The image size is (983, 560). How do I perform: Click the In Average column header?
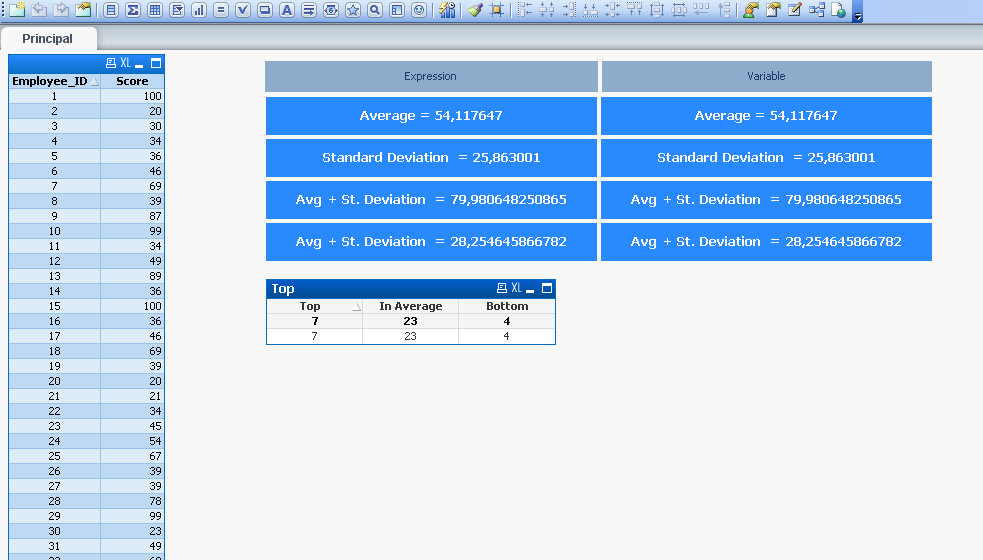coord(411,306)
